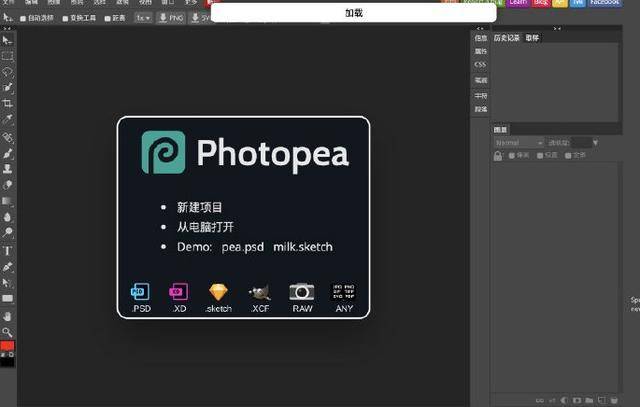Select the Blur drop tool
The height and width of the screenshot is (407, 640).
7,217
